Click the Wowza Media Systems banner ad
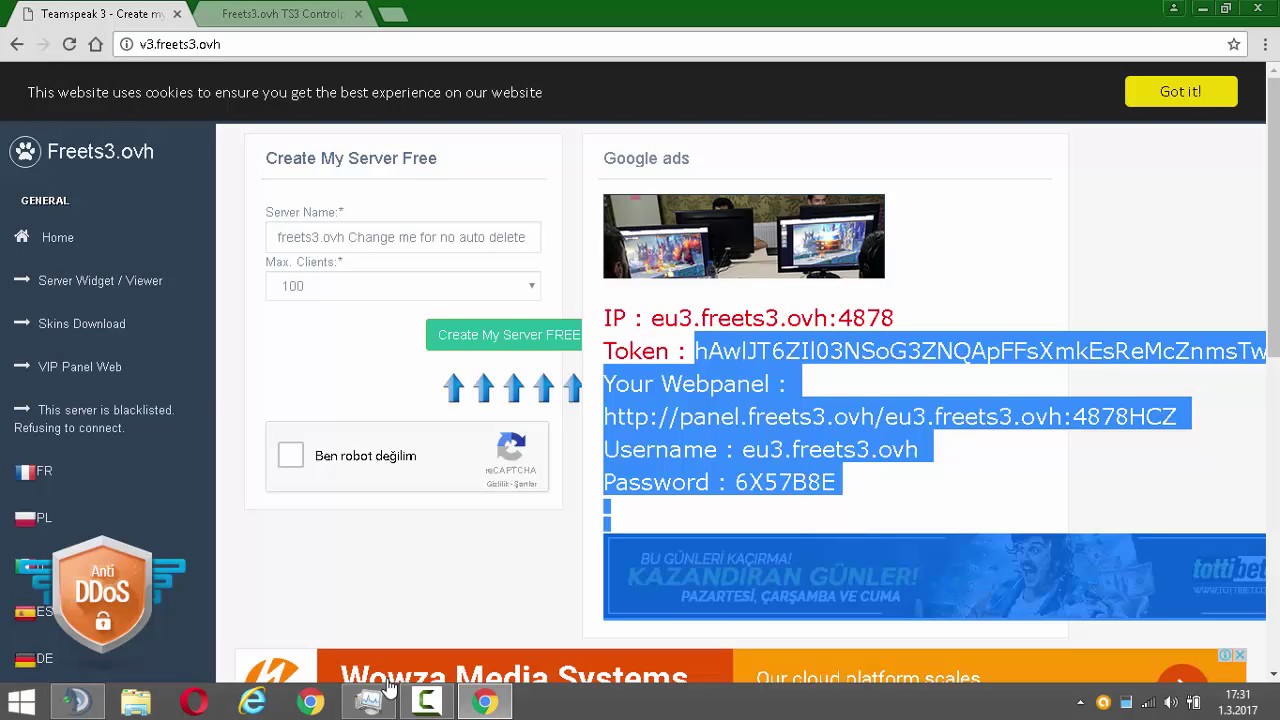1280x720 pixels. coord(740,667)
